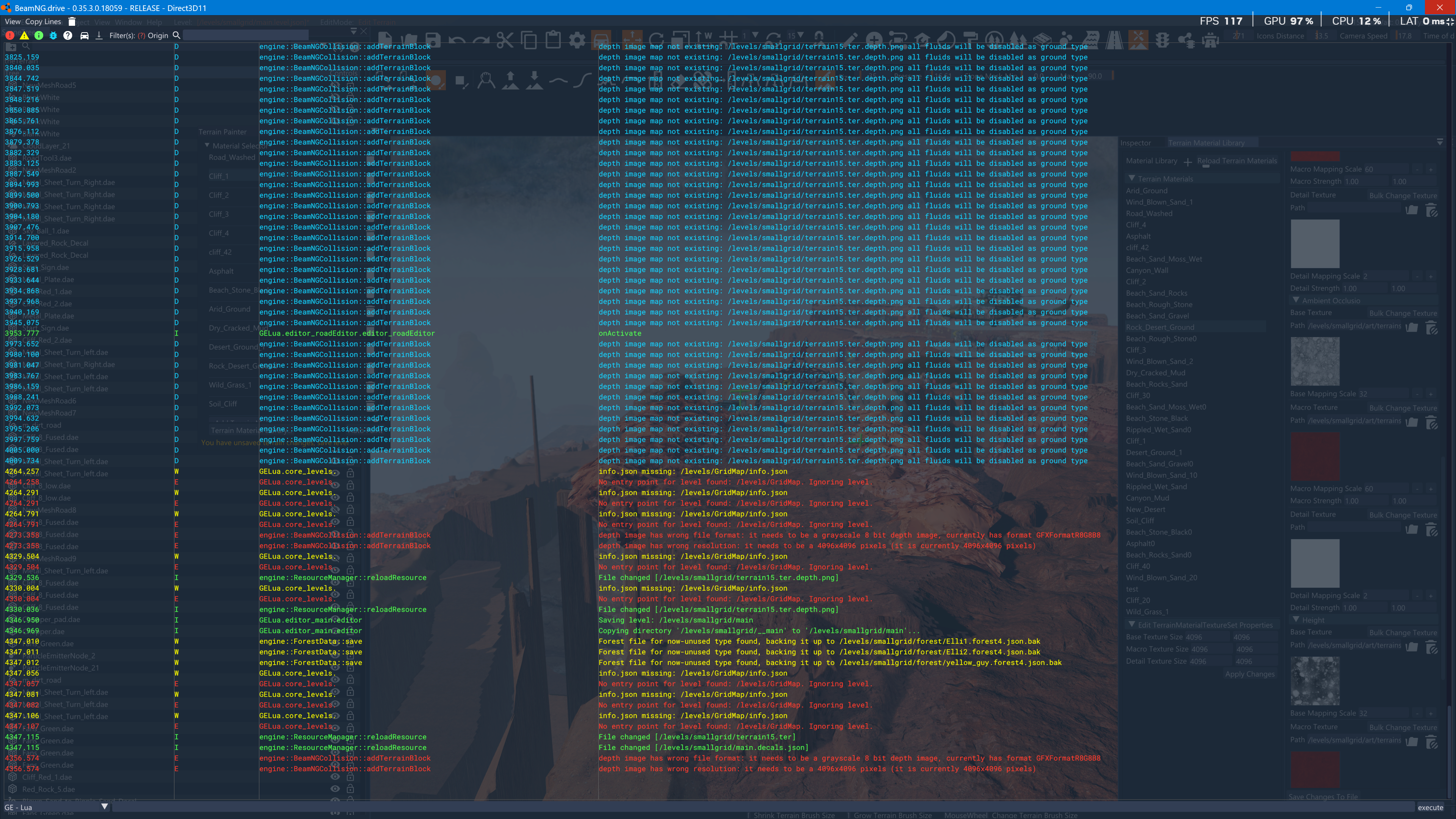Click the red color swatch above Macro Mapping
1456x819 pixels.
pyautogui.click(x=1315, y=156)
